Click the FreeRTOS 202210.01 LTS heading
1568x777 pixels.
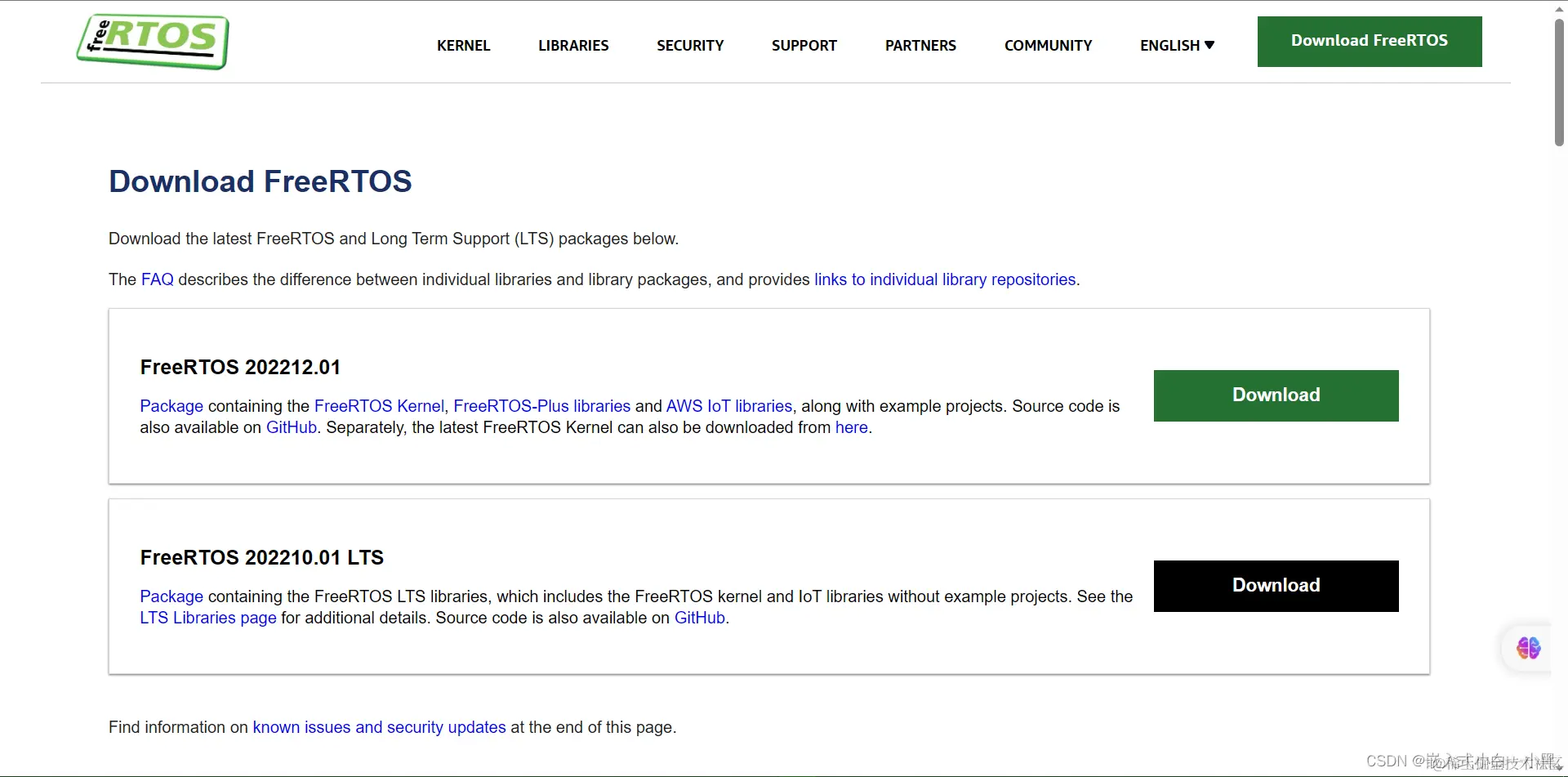(x=262, y=558)
